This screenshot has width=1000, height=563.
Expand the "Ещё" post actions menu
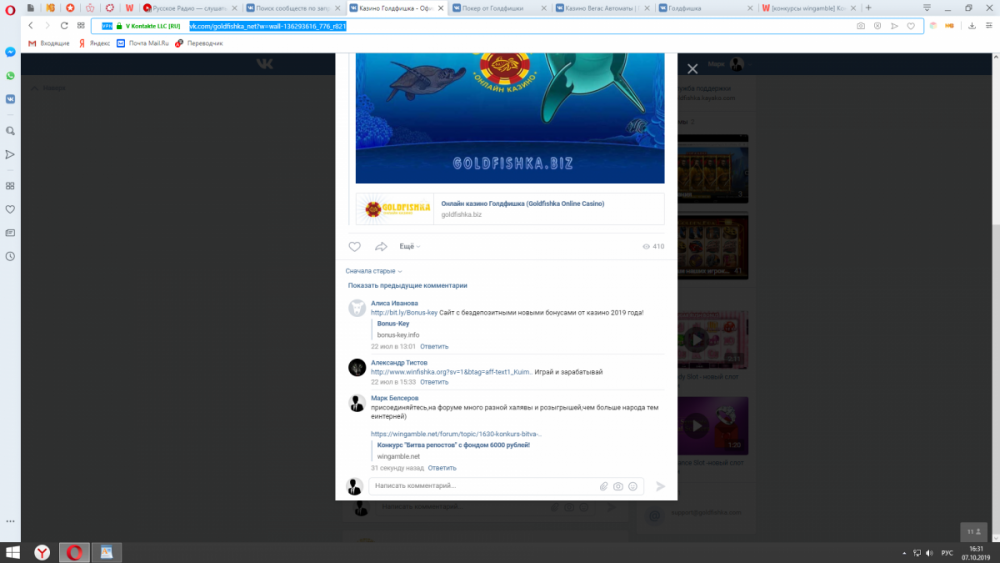tap(410, 246)
